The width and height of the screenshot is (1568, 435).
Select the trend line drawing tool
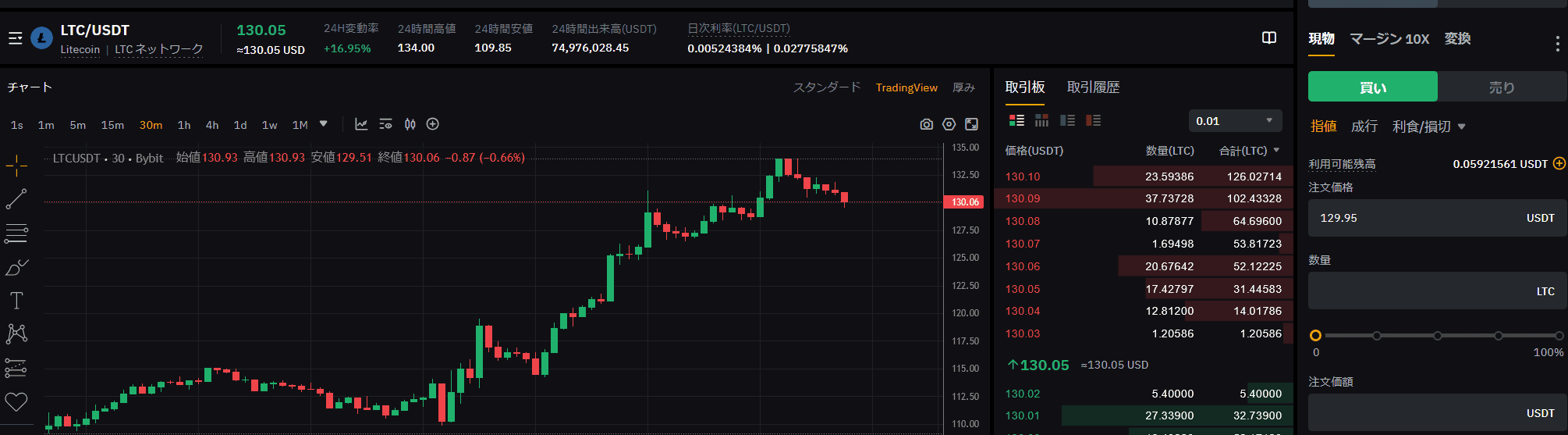pyautogui.click(x=16, y=199)
